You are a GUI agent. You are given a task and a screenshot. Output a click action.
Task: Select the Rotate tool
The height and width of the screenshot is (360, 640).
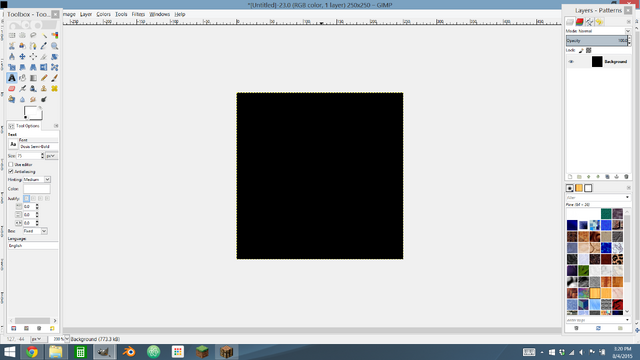point(54,56)
